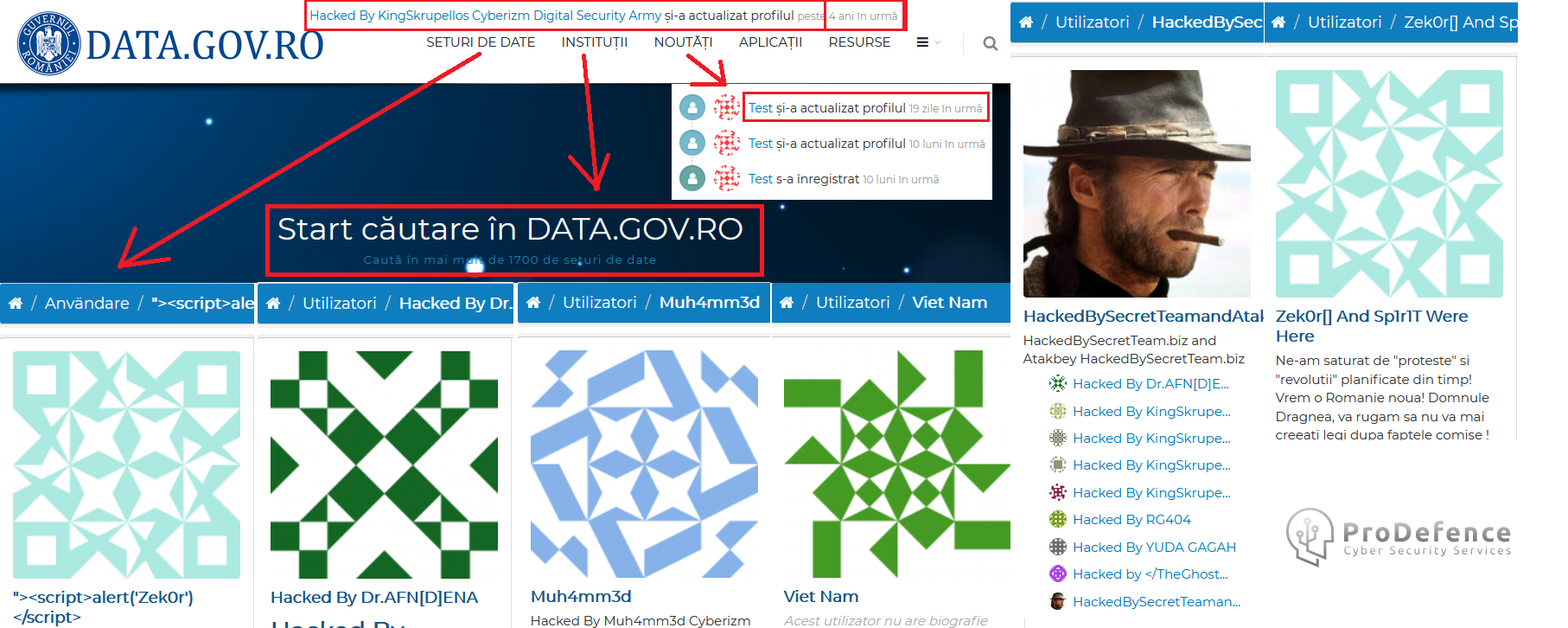Open HackedBySecretTeaman... list link

1157,601
